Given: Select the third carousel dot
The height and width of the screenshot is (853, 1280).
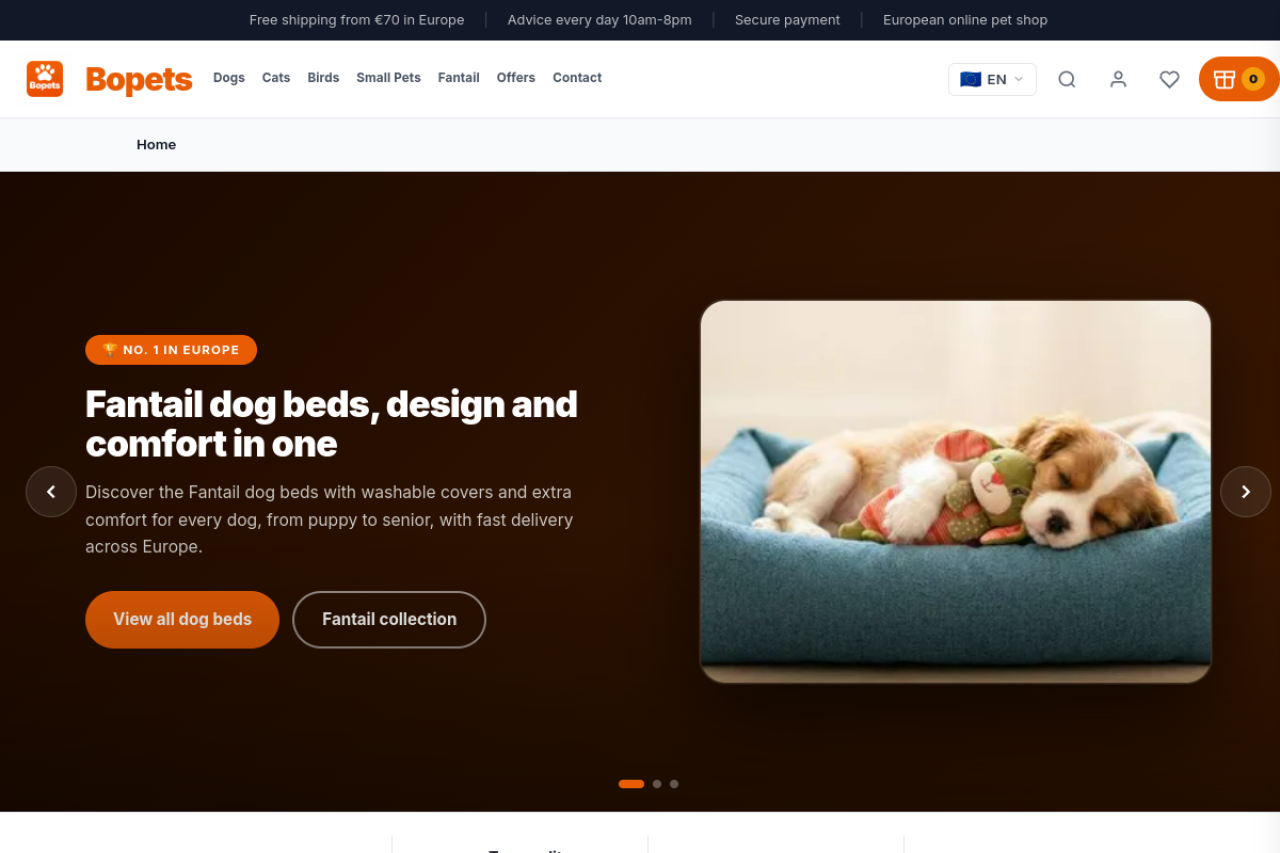Looking at the screenshot, I should [x=674, y=784].
